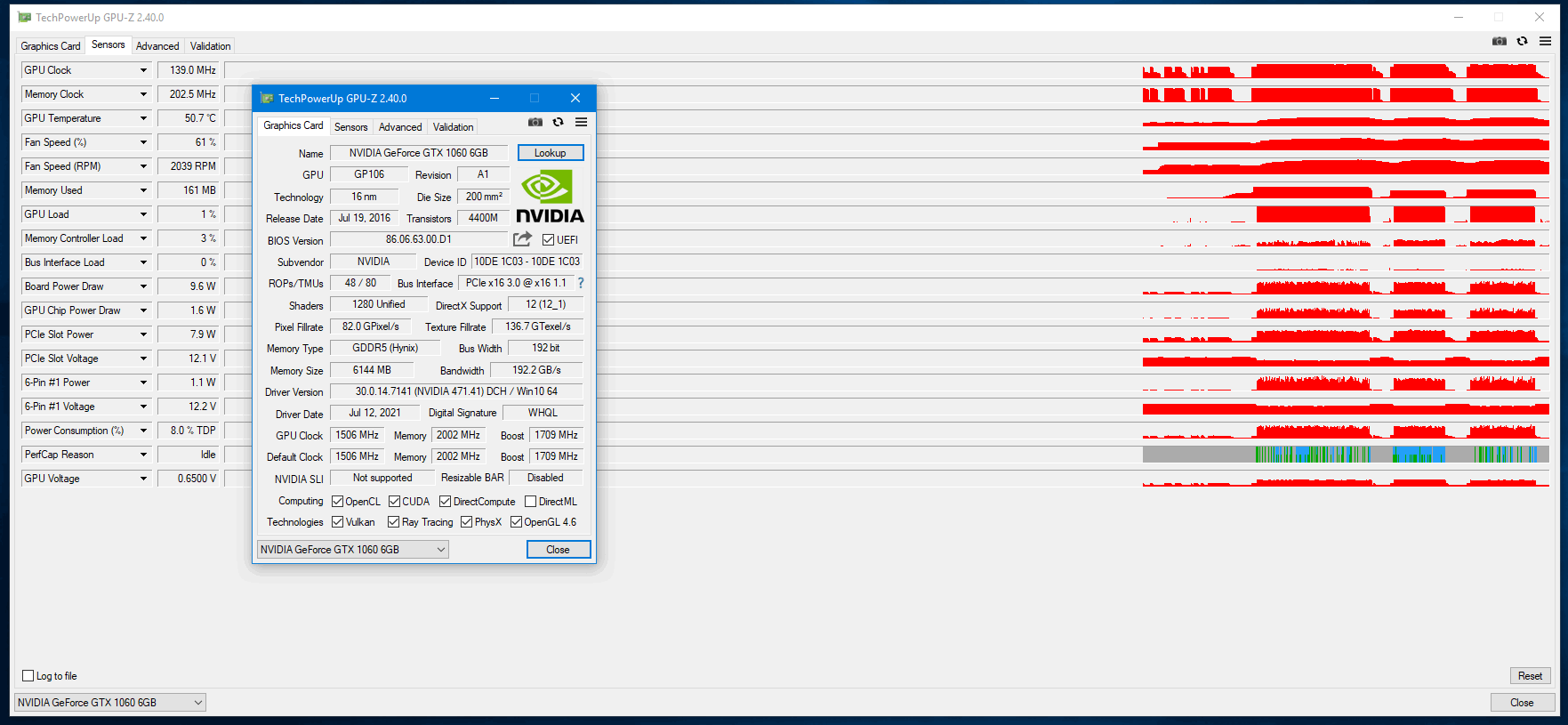The width and height of the screenshot is (1568, 725).
Task: Toggle the UEFI checkbox
Action: tap(548, 240)
